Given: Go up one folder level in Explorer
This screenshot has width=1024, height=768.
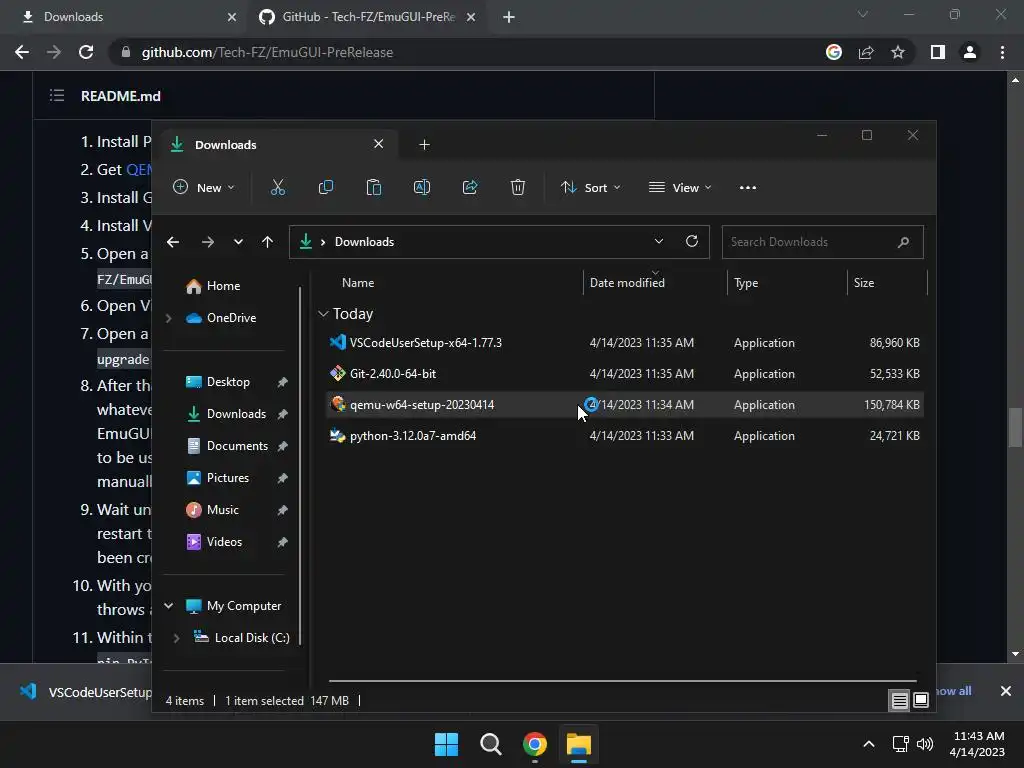Looking at the screenshot, I should click(267, 242).
